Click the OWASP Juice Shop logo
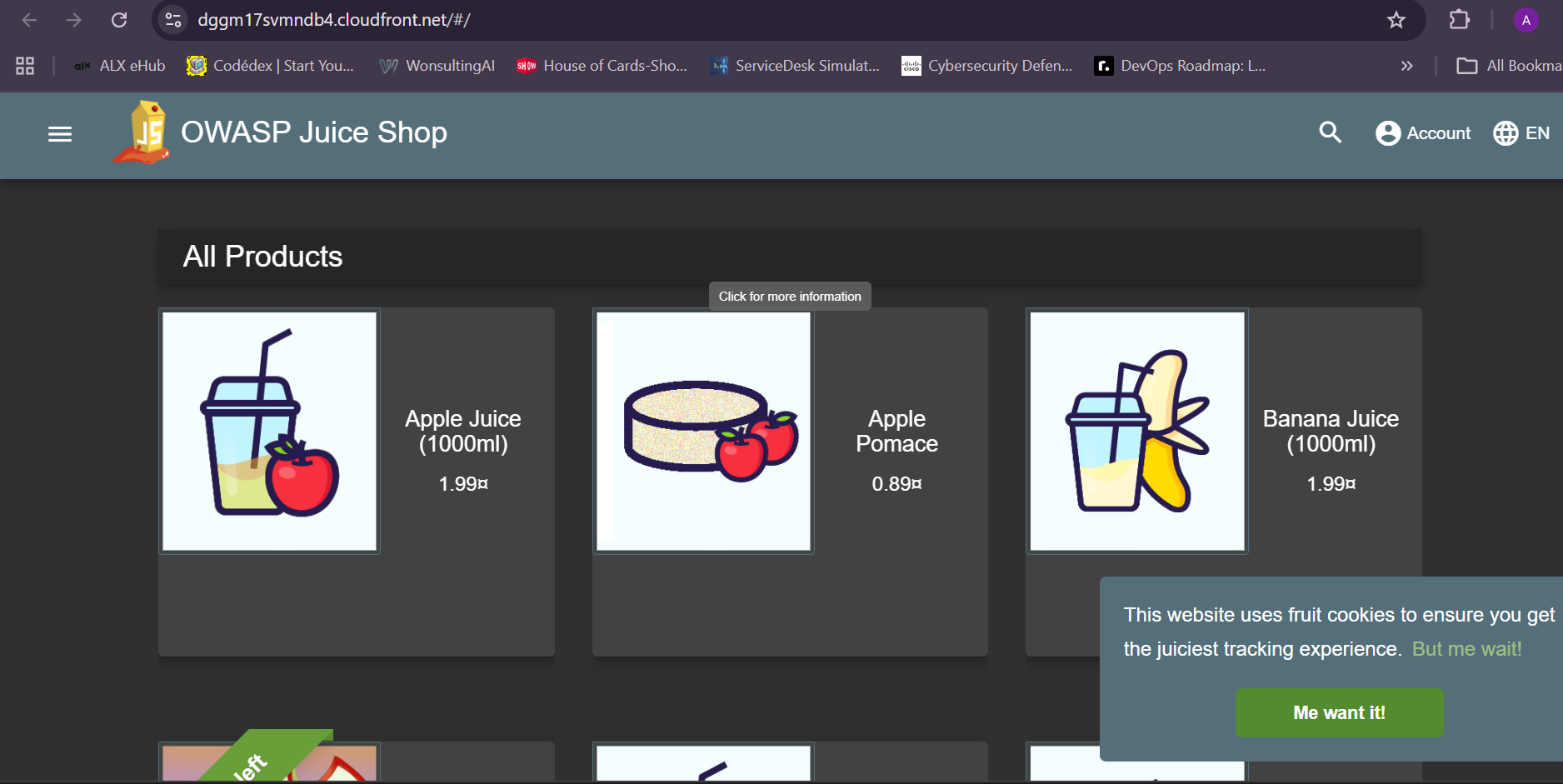 [142, 133]
